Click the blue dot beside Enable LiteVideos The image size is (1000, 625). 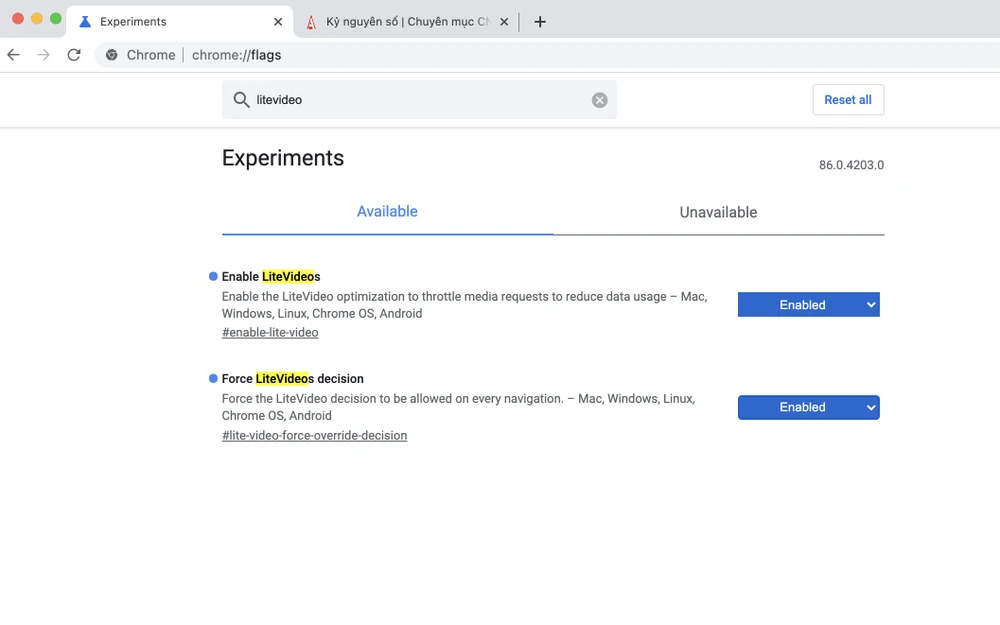pos(212,276)
